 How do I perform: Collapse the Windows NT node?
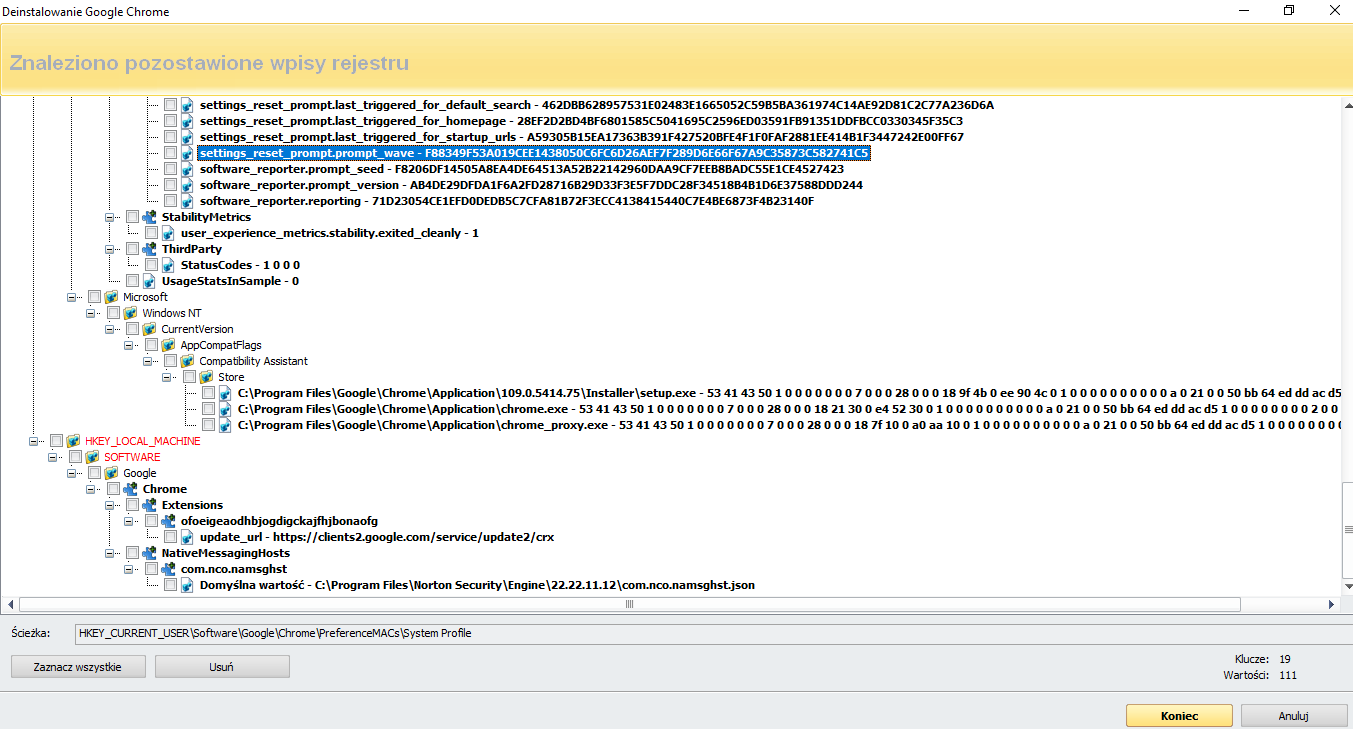[91, 313]
